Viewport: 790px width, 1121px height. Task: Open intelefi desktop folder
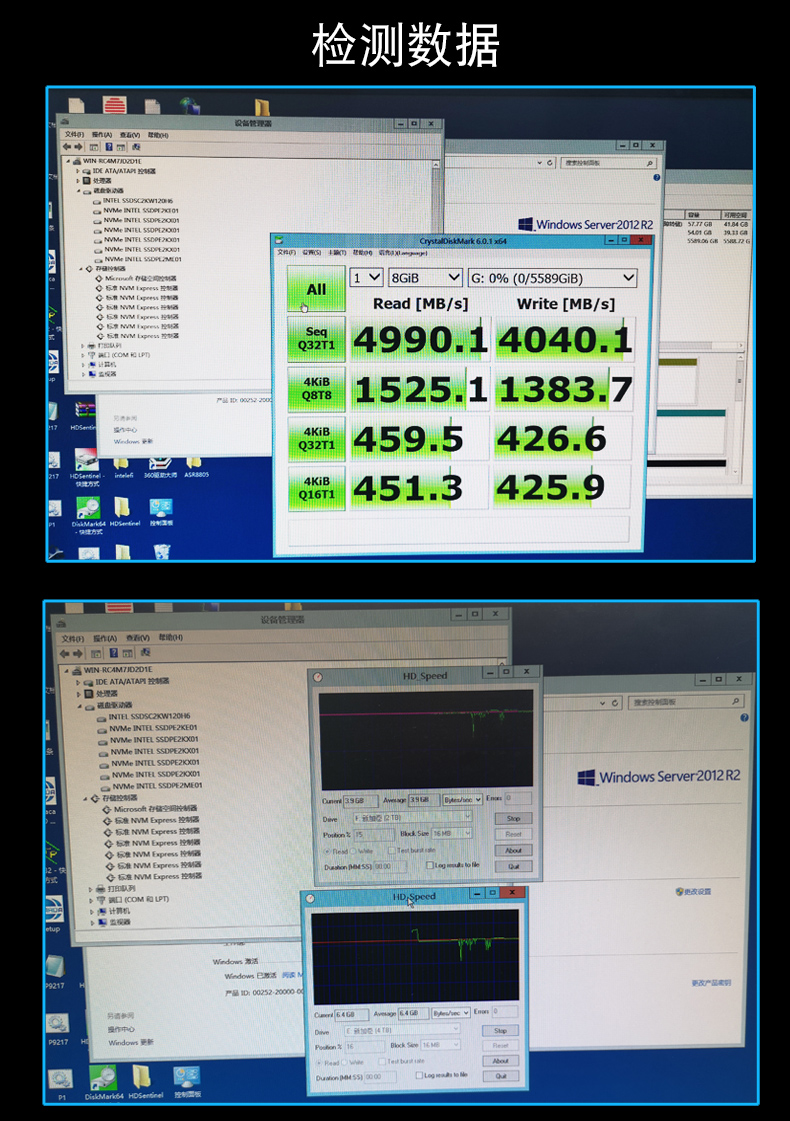124,467
